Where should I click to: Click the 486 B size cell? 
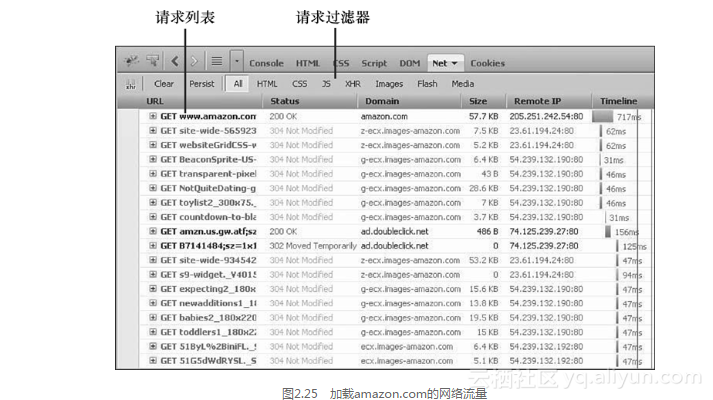tap(487, 231)
